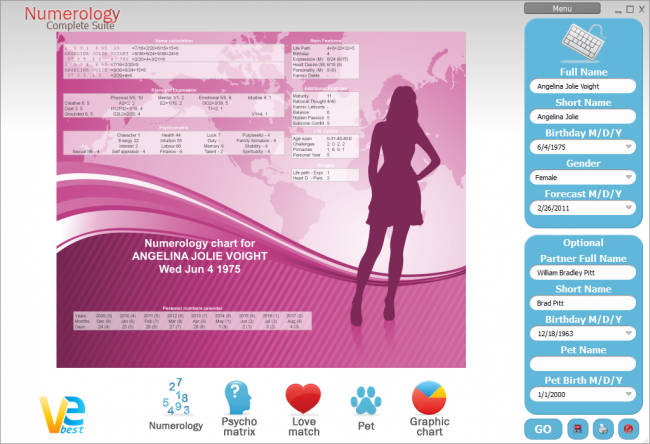650x444 pixels.
Task: Expand the Gender Female dropdown arrow
Action: pyautogui.click(x=628, y=177)
